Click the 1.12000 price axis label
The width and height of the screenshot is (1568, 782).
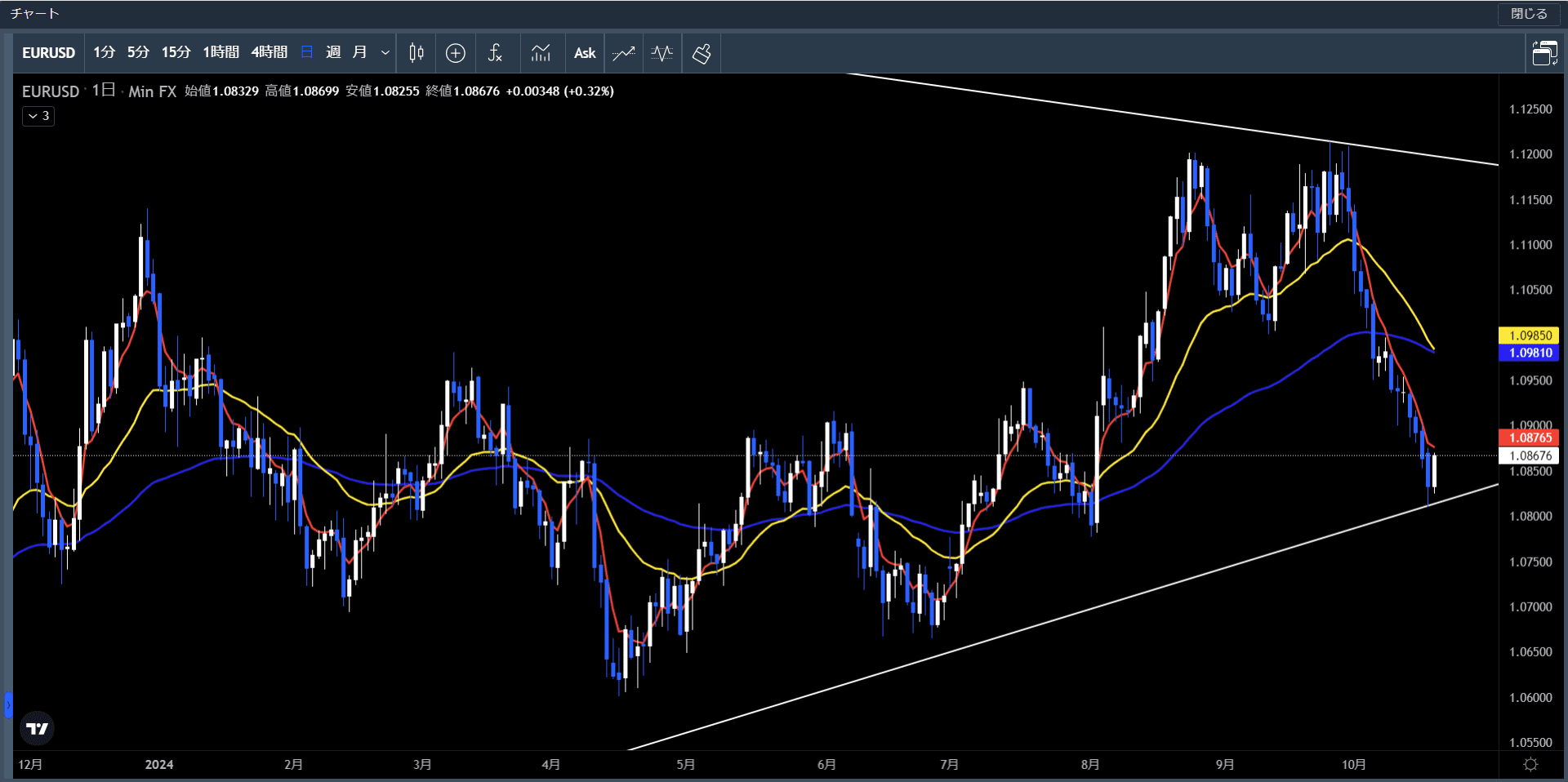[1530, 154]
